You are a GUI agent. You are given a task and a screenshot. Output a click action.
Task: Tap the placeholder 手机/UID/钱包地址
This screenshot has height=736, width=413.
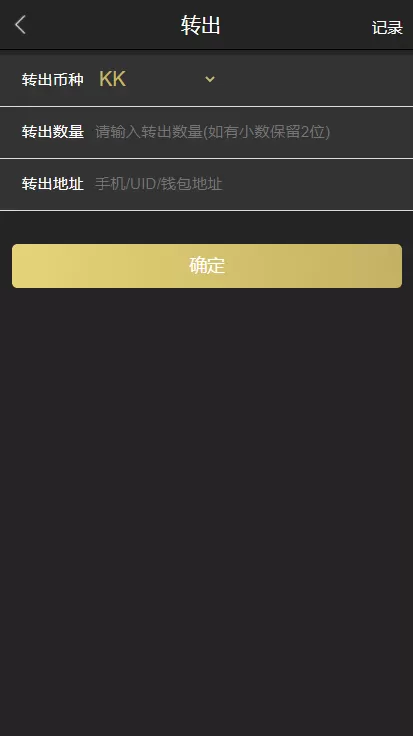(159, 184)
